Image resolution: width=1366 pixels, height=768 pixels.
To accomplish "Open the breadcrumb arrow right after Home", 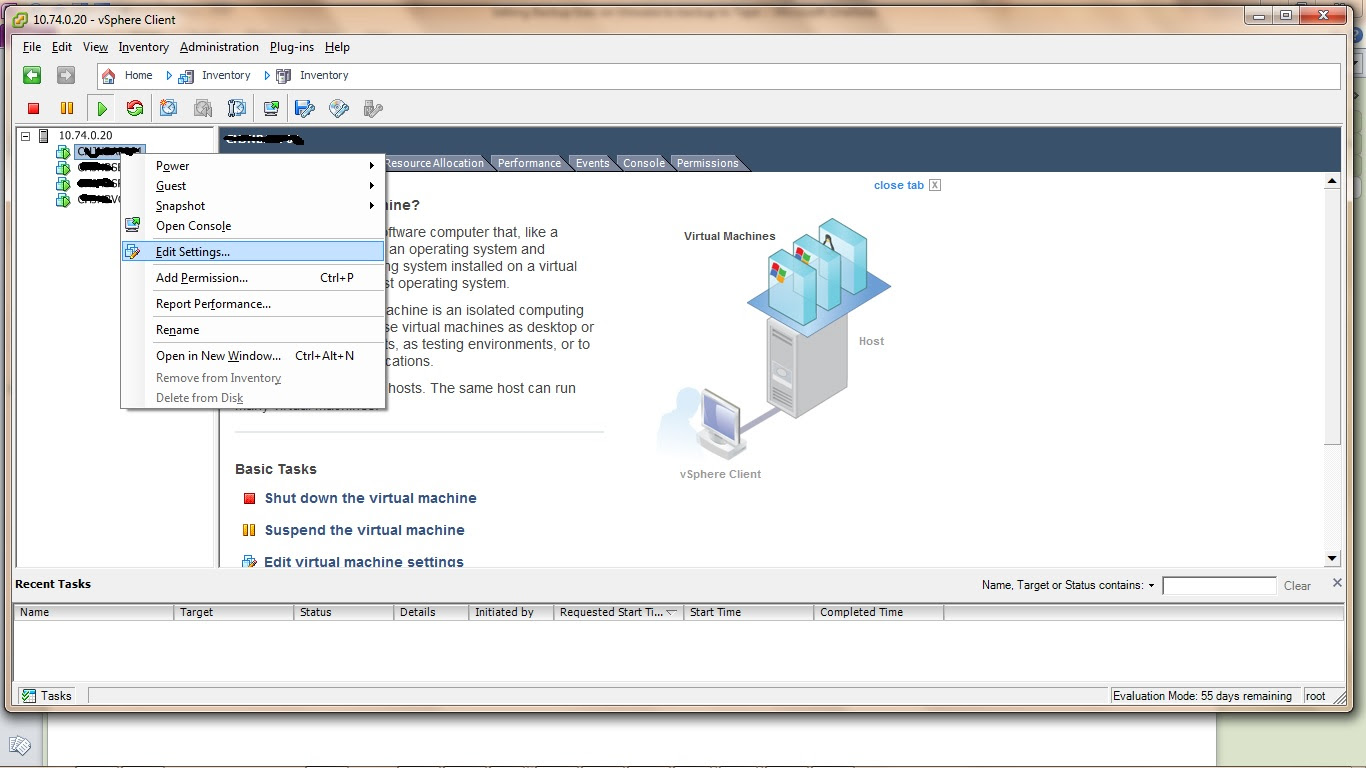I will (168, 75).
